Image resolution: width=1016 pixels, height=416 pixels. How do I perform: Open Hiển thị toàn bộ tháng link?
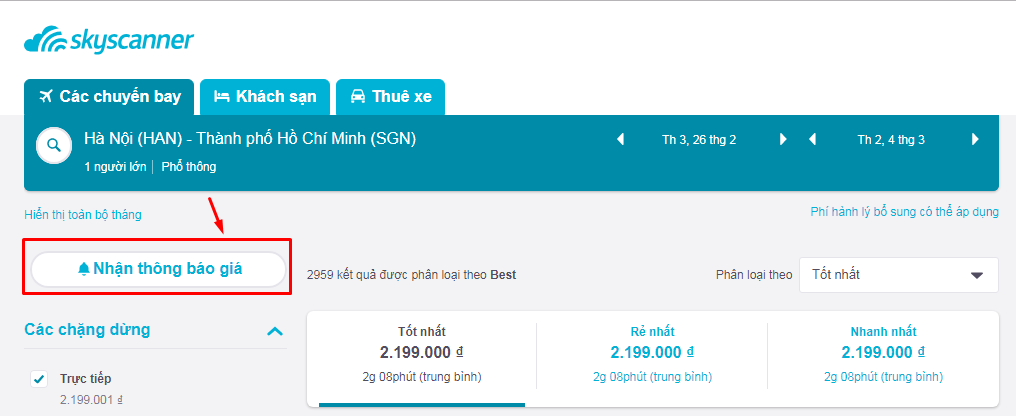point(83,214)
